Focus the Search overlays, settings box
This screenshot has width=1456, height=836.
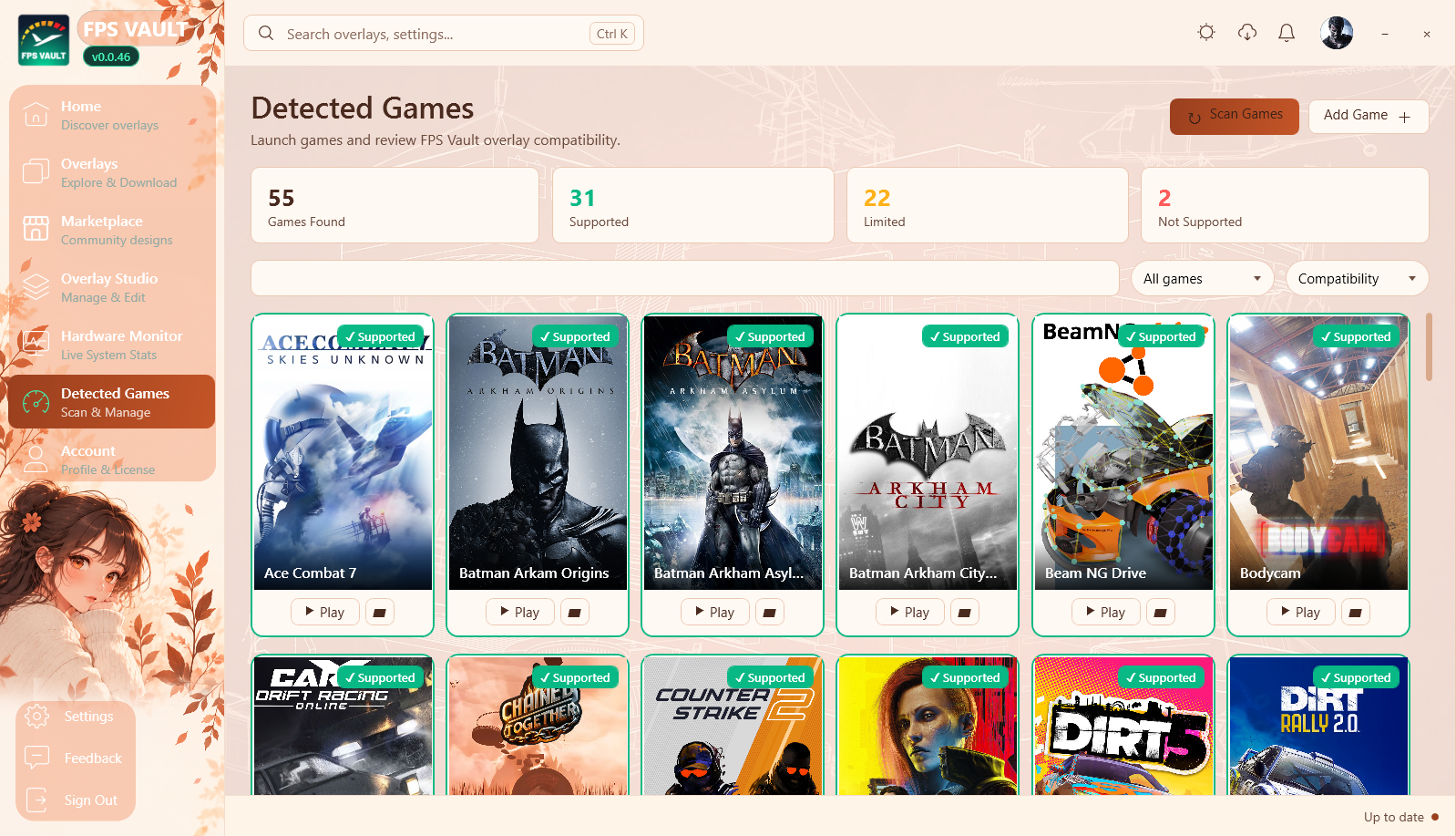[444, 34]
